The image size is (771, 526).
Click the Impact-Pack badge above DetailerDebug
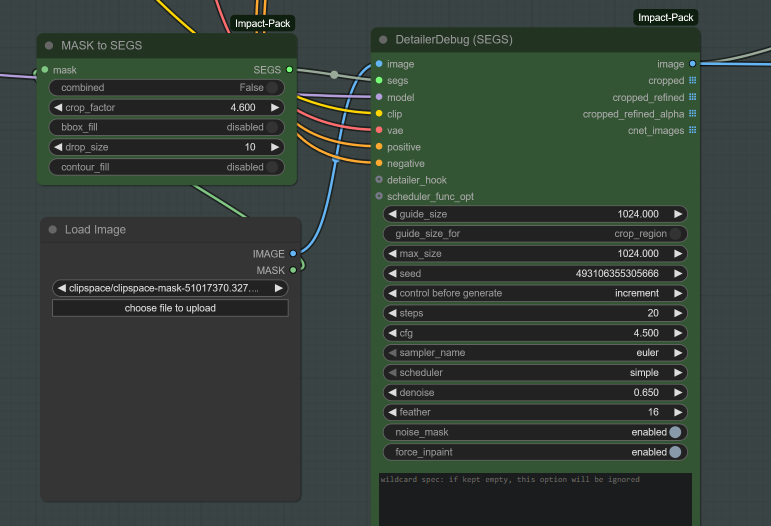coord(665,17)
